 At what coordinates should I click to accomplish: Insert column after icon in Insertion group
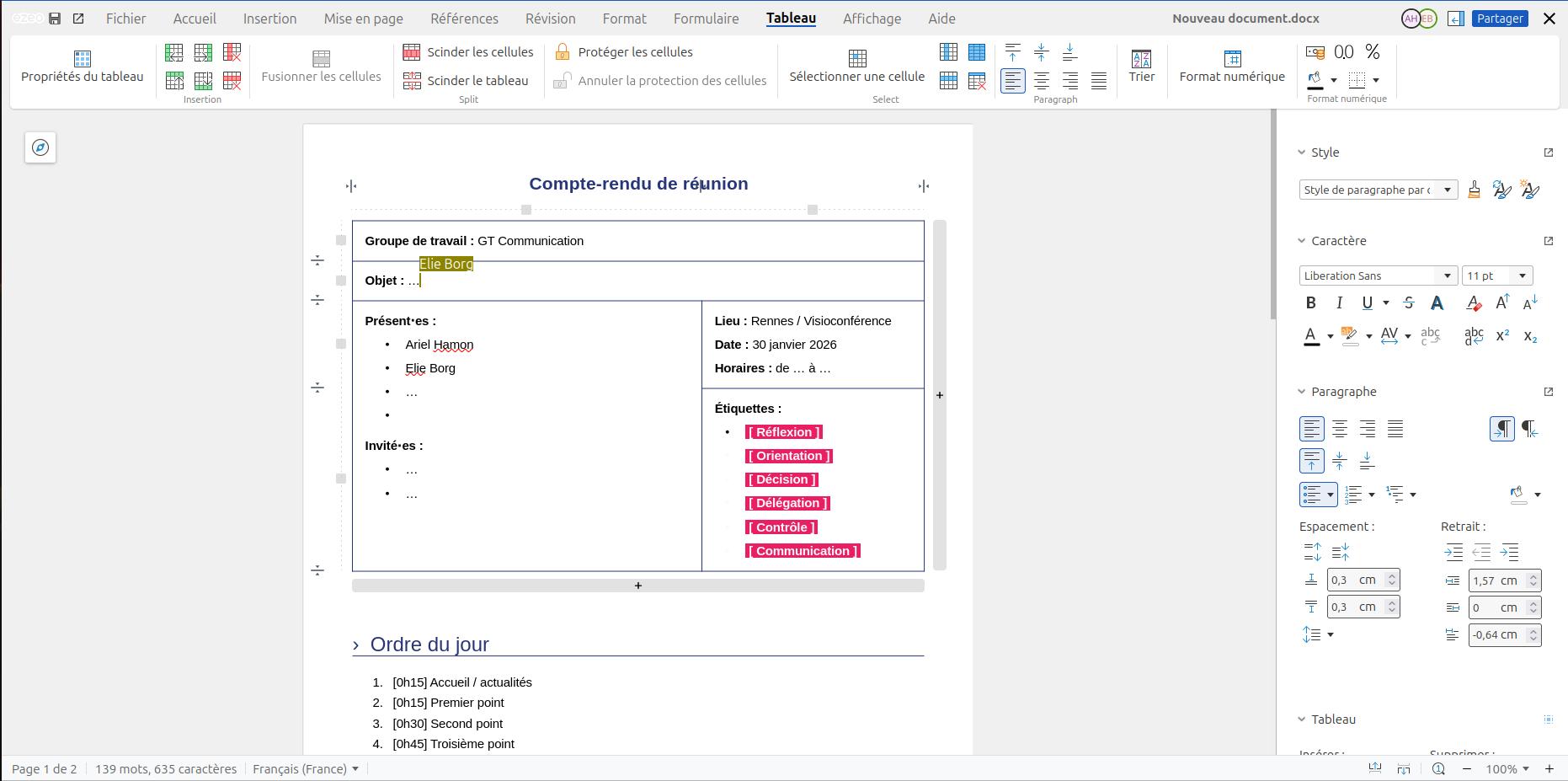[203, 52]
